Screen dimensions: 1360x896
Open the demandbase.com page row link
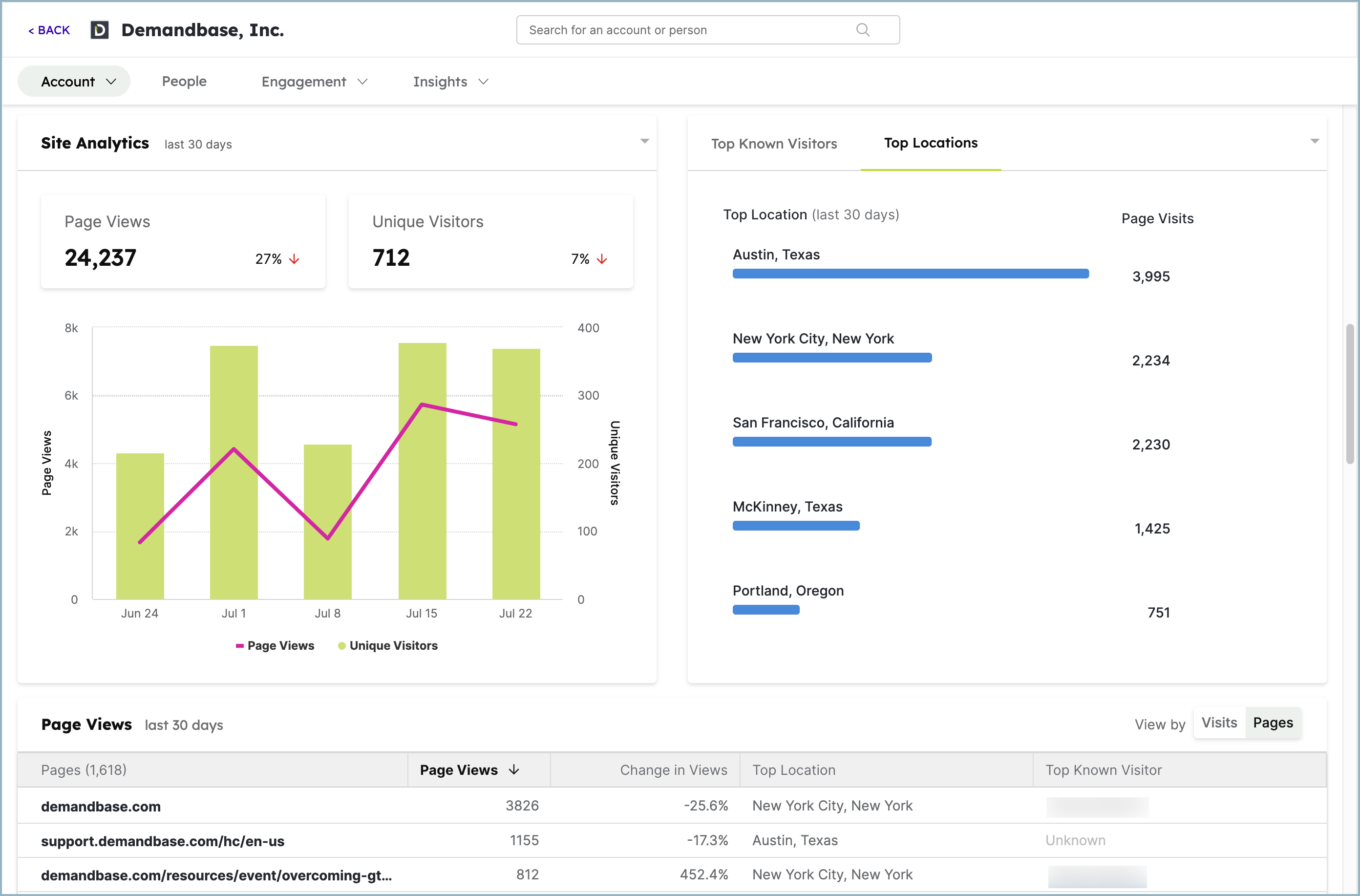(x=101, y=806)
